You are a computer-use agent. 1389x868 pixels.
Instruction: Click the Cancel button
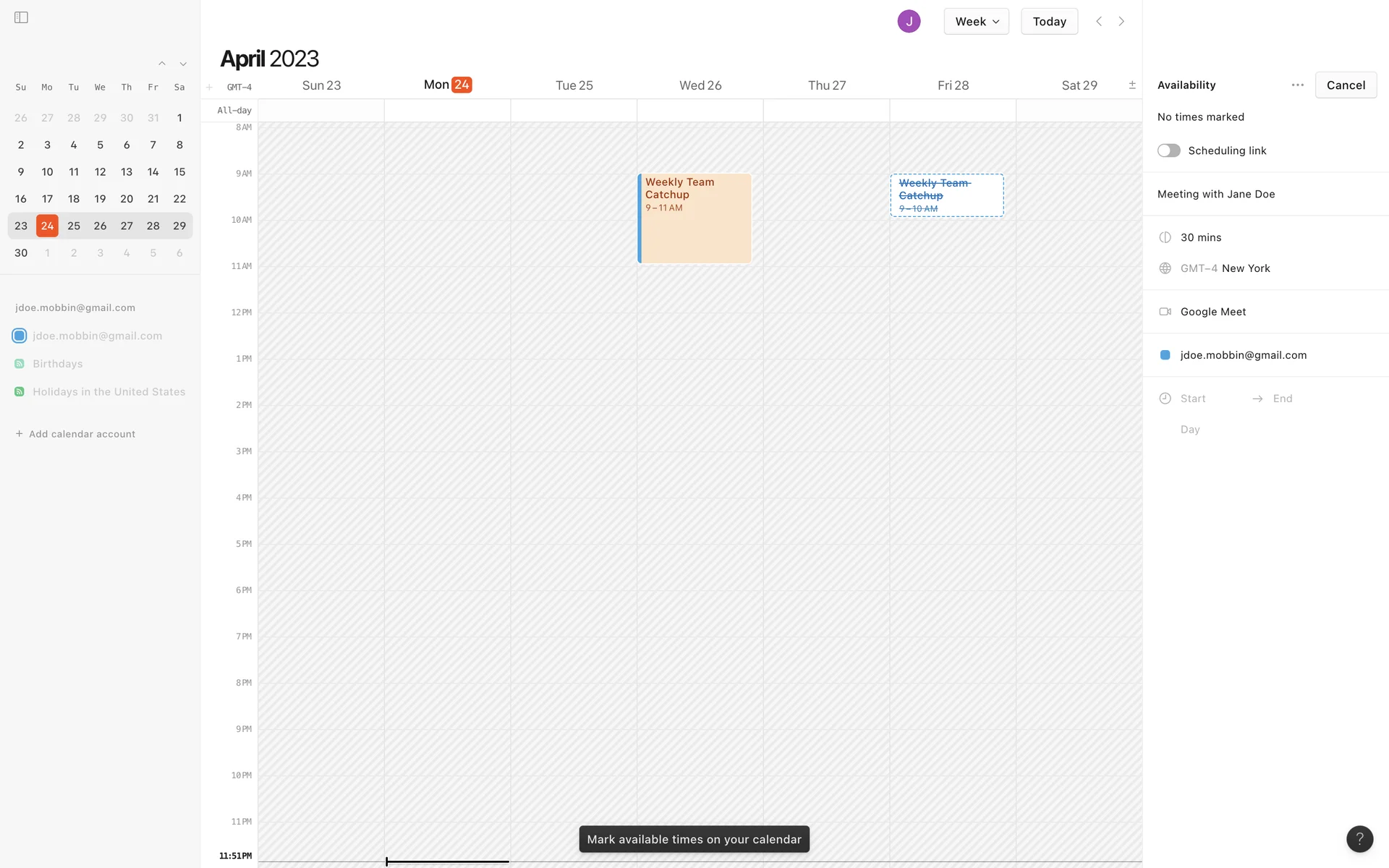(1345, 85)
